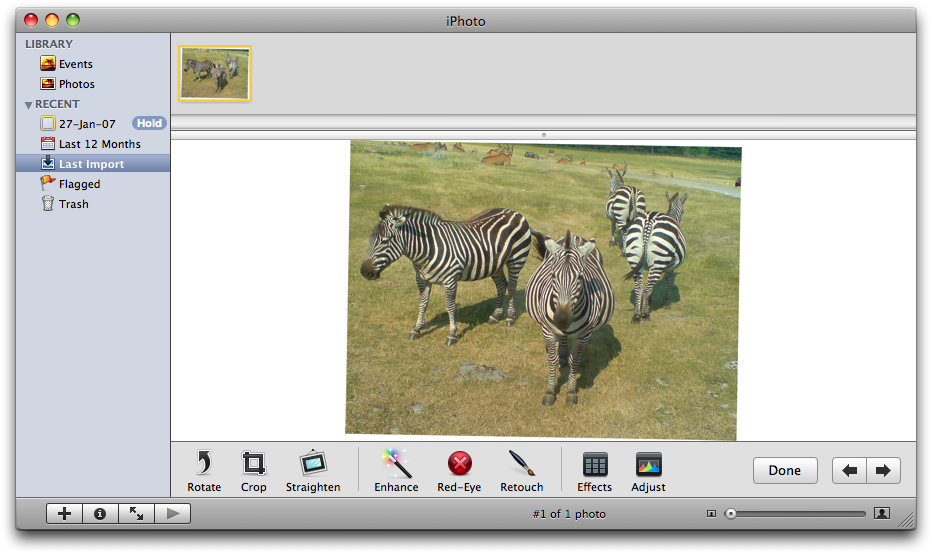Click the Done button

coord(785,471)
